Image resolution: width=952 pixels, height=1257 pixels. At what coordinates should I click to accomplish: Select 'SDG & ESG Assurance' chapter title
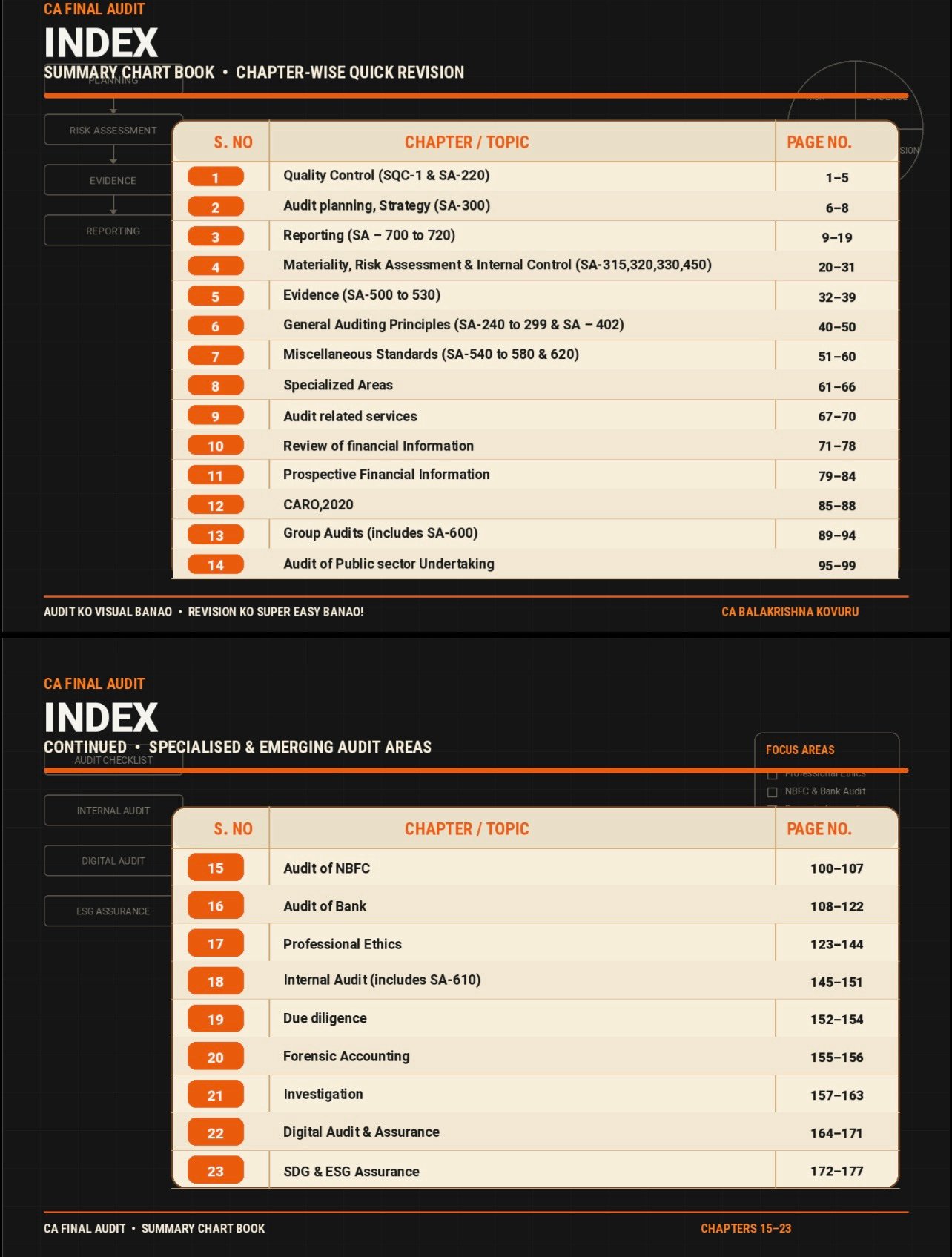[x=351, y=1172]
